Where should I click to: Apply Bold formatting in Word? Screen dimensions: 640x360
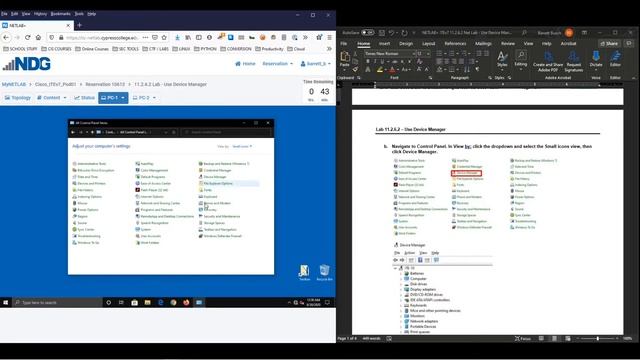click(x=368, y=62)
